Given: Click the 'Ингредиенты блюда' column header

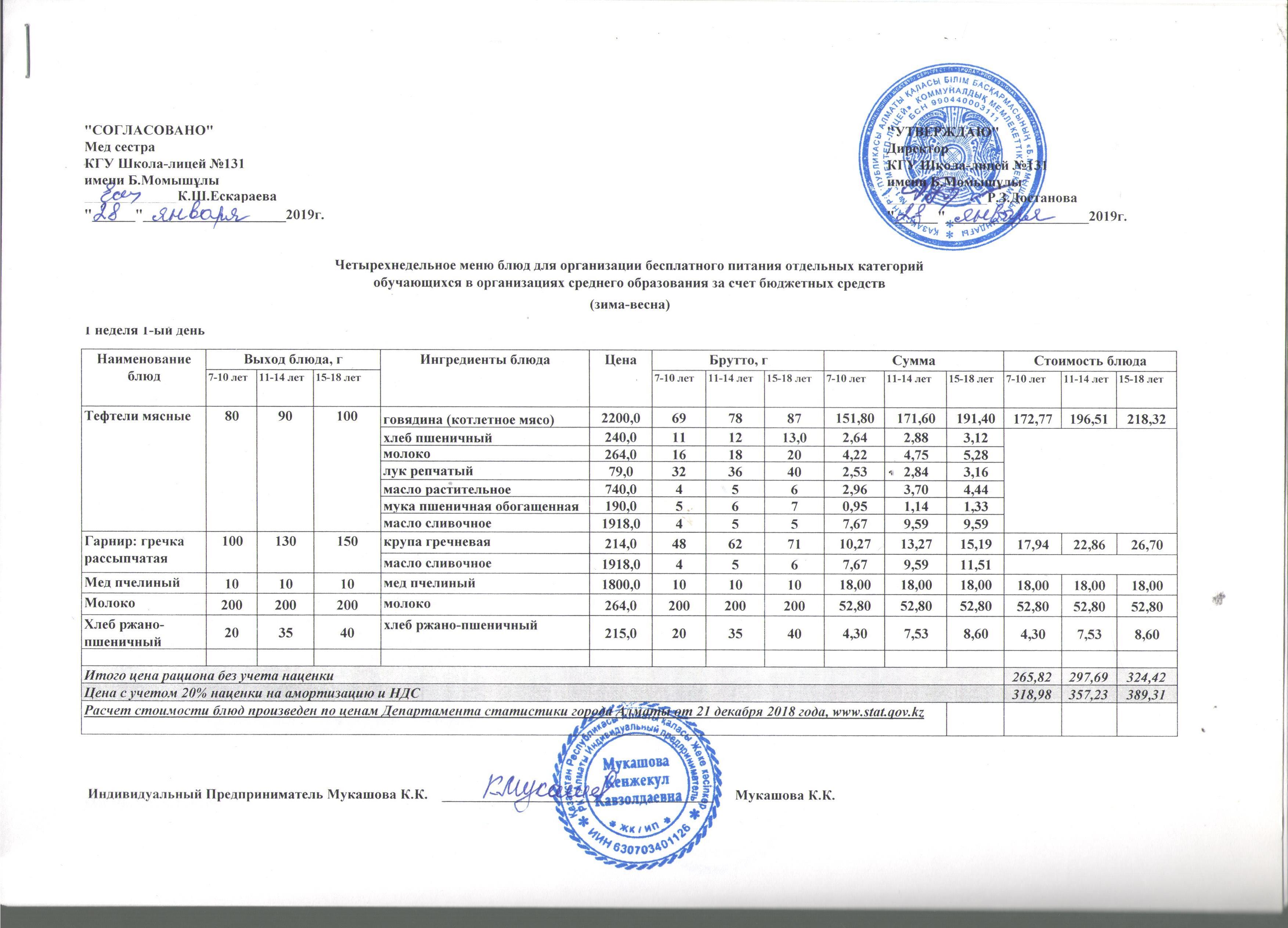Looking at the screenshot, I should pos(485,359).
